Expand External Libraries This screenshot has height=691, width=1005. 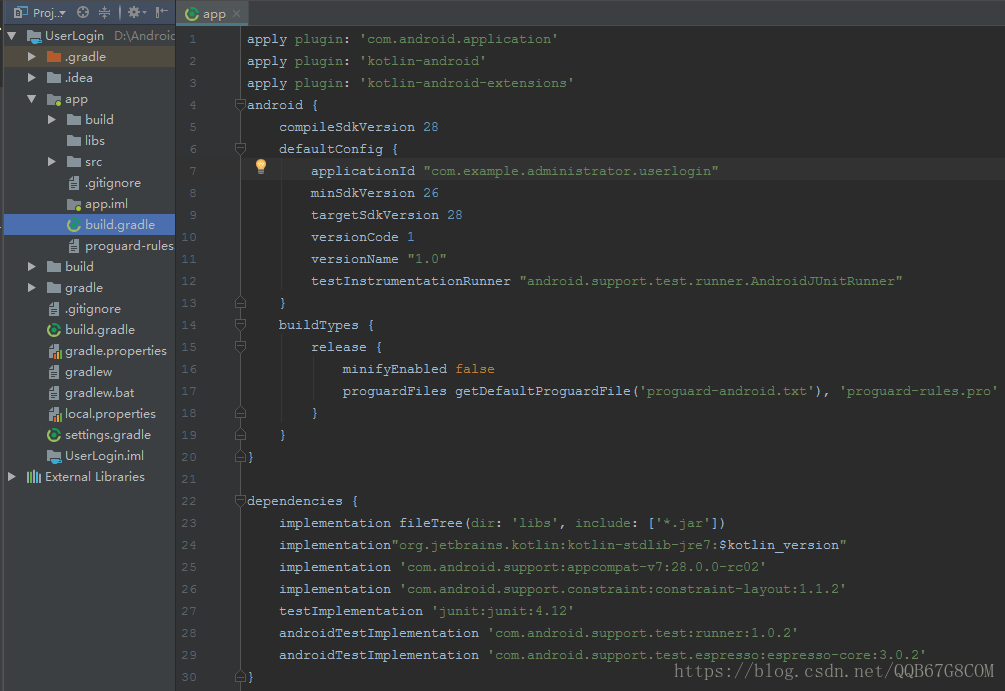12,477
